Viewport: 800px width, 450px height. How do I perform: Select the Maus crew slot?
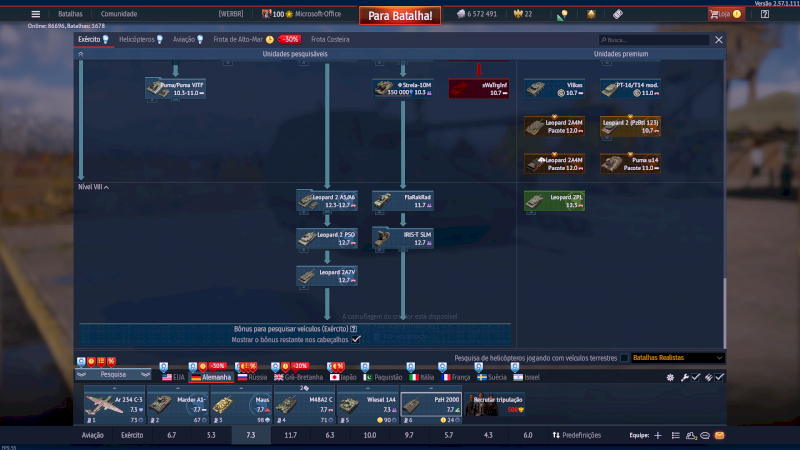click(x=241, y=406)
